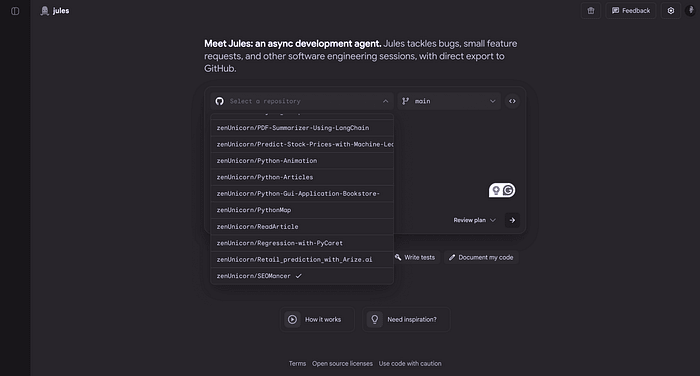Select zenUnicorn/PDF-Summarizer-Using-LangChain repository
700x376 pixels.
click(302, 128)
